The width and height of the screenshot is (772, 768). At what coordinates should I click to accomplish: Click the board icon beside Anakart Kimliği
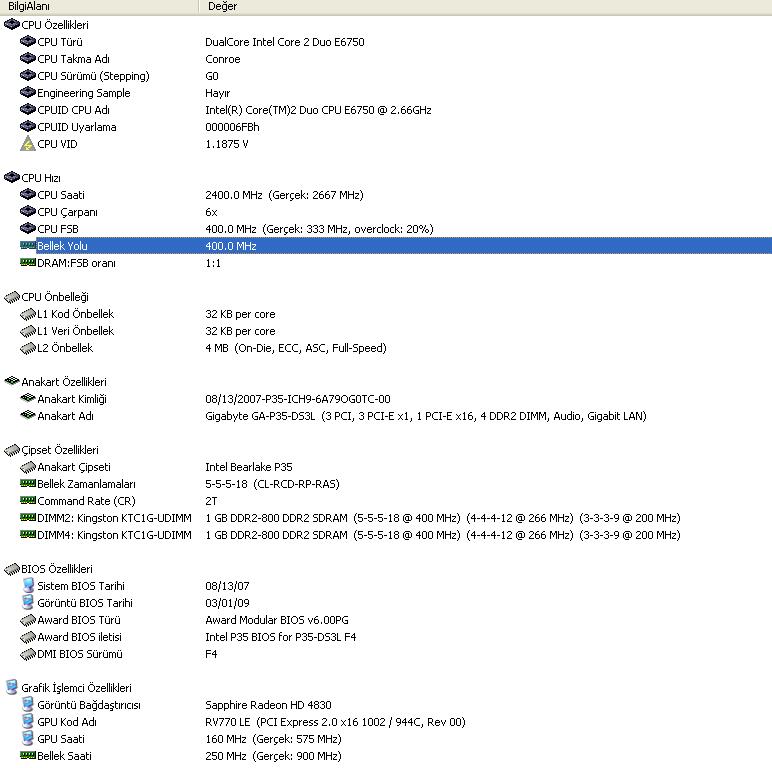coord(28,398)
